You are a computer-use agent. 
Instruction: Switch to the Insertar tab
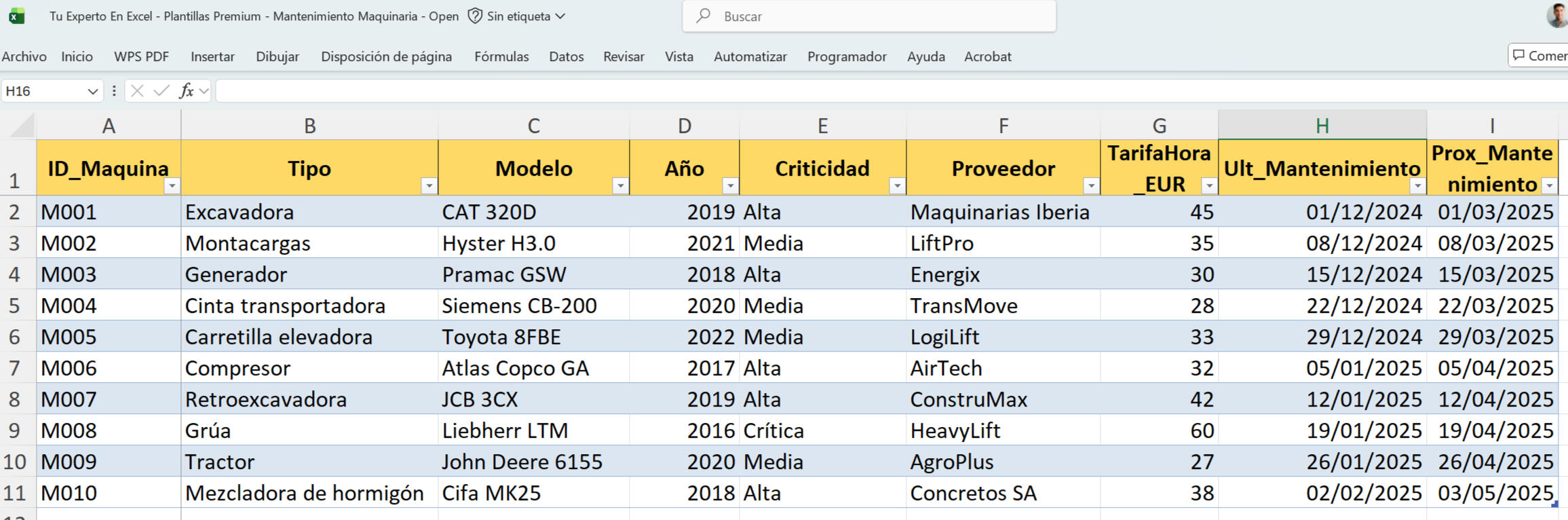pyautogui.click(x=212, y=57)
